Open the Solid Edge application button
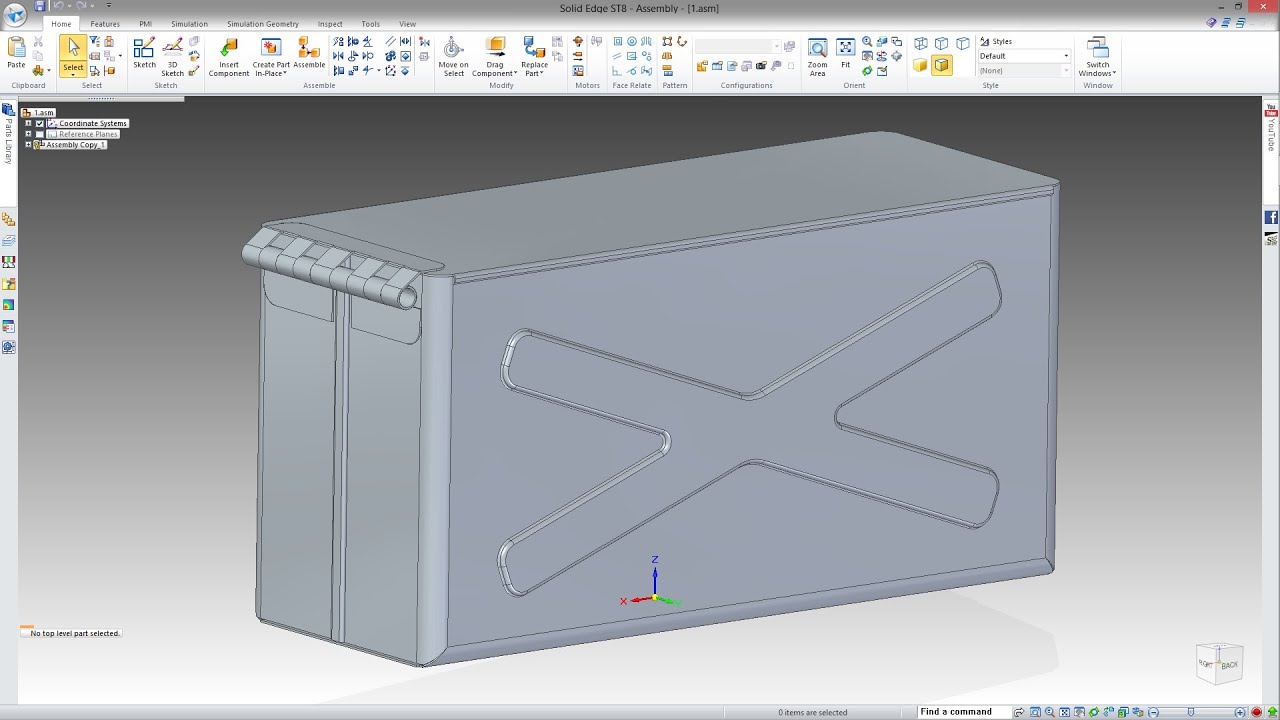Screen dimensions: 1280x720 coord(15,14)
